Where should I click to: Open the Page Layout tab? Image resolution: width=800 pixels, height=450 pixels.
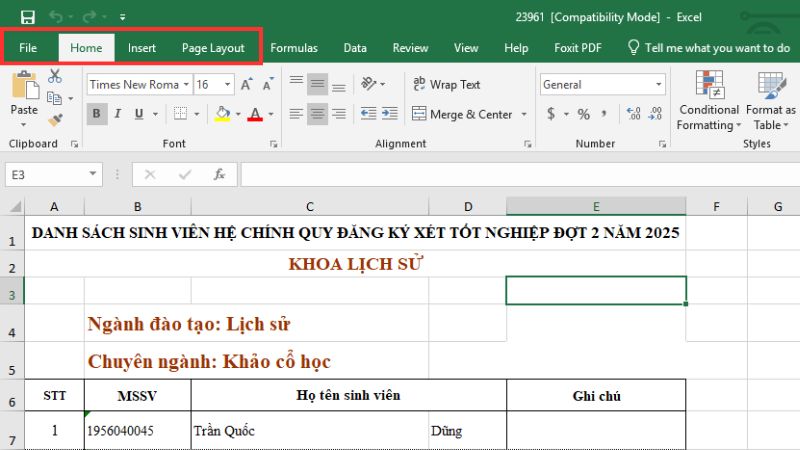coord(213,48)
